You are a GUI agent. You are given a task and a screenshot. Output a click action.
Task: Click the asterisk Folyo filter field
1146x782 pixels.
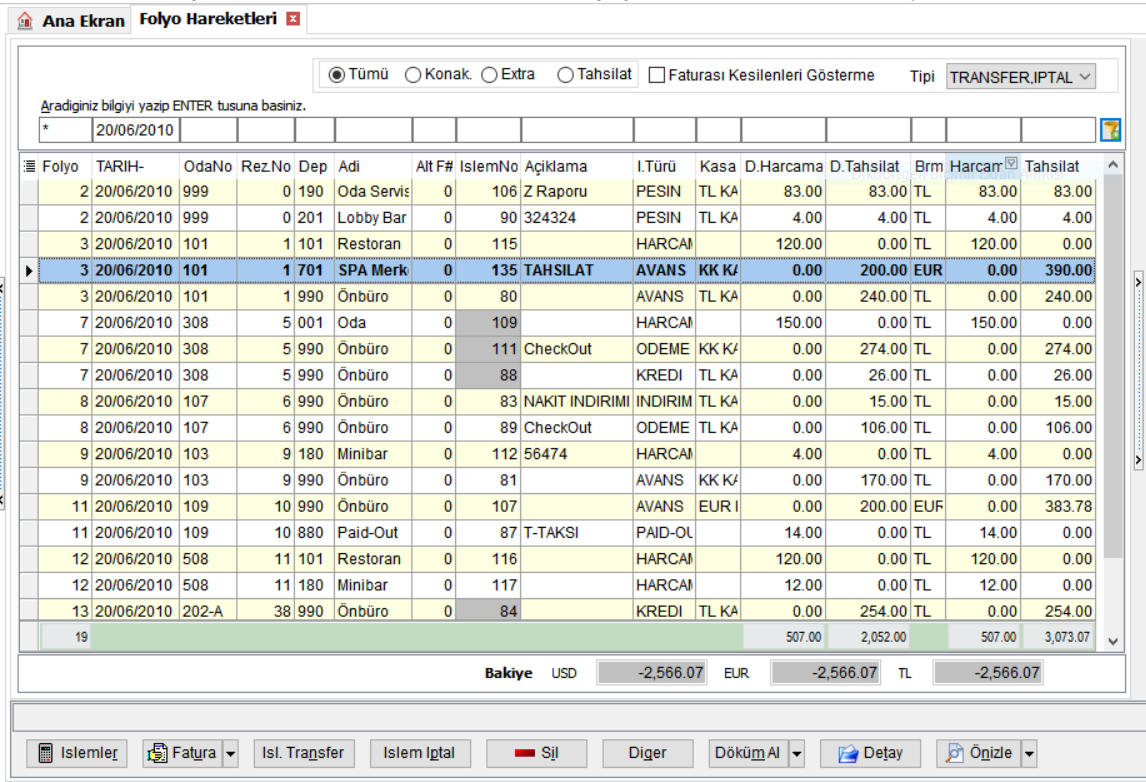point(65,130)
